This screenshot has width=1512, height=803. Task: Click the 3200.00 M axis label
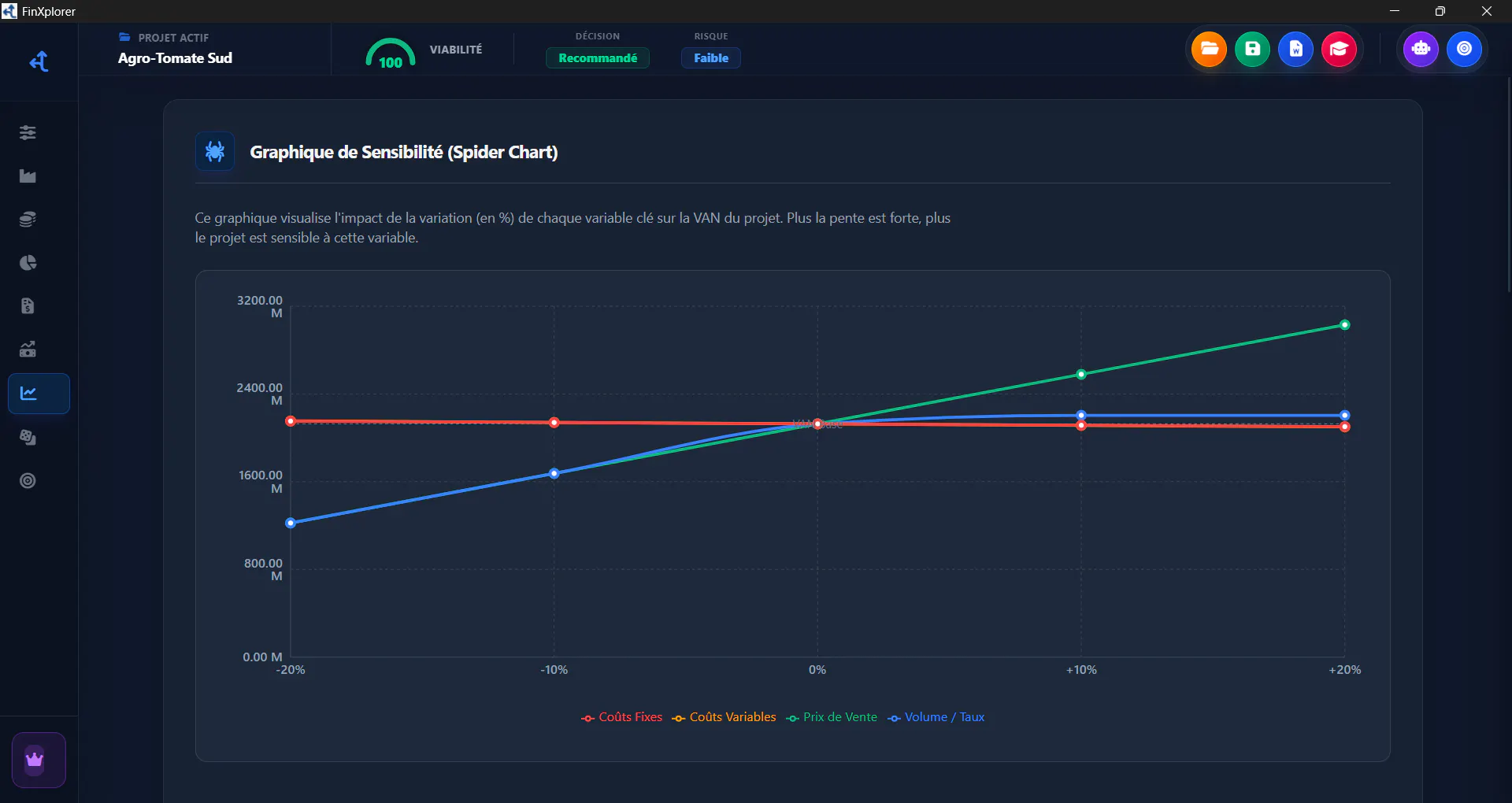coord(260,306)
